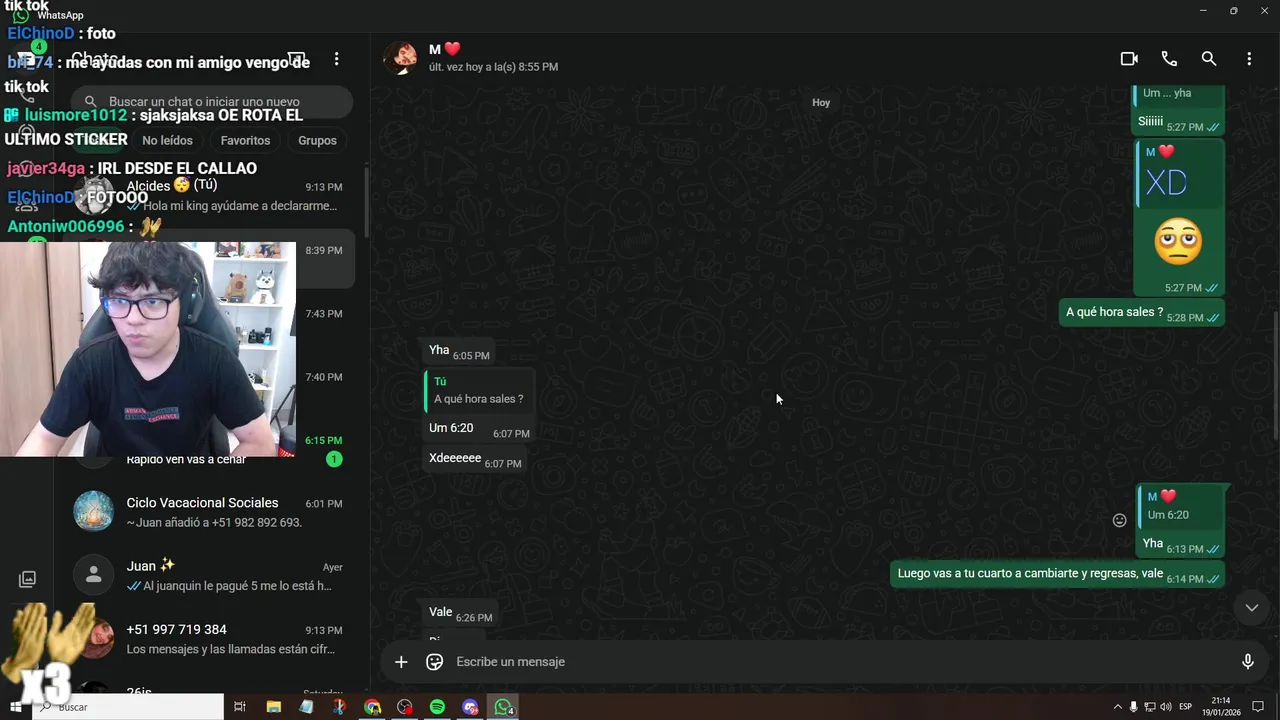Screen dimensions: 1280x720
Task: Filter chats by No leídos
Action: coord(167,140)
